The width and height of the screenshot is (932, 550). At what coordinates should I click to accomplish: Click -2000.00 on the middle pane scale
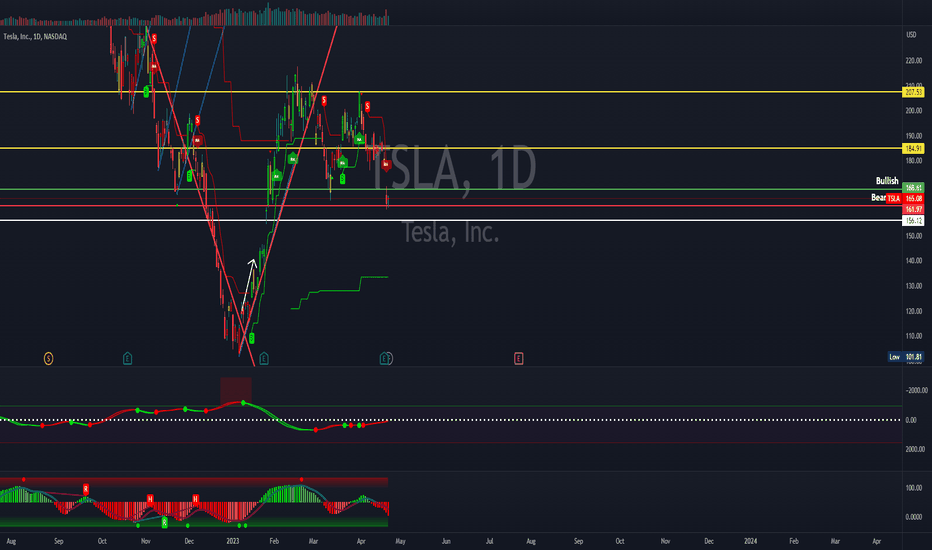pyautogui.click(x=916, y=391)
